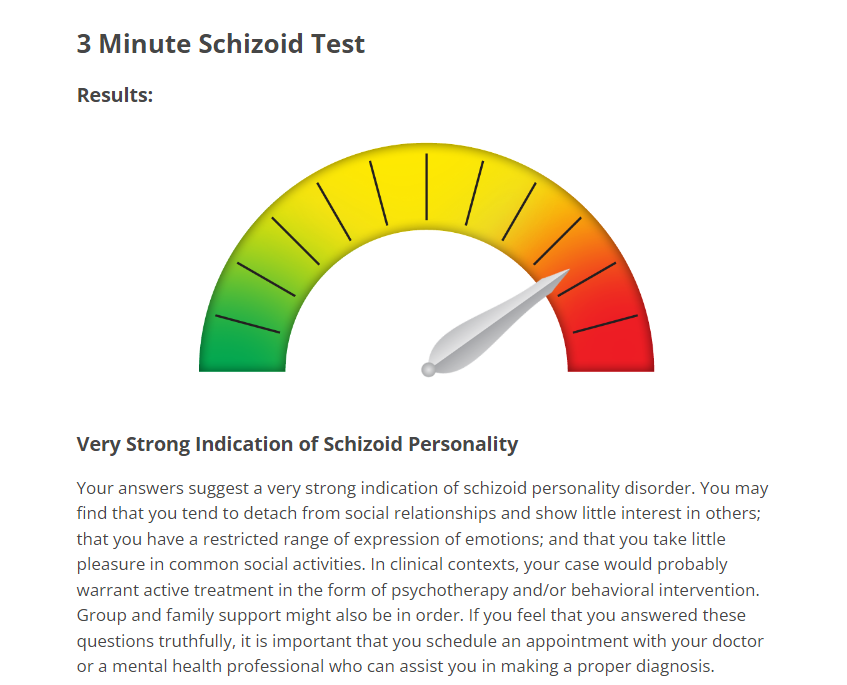Click the text 'questions truthfully' in paragraph
This screenshot has height=685, width=847.
click(x=156, y=641)
